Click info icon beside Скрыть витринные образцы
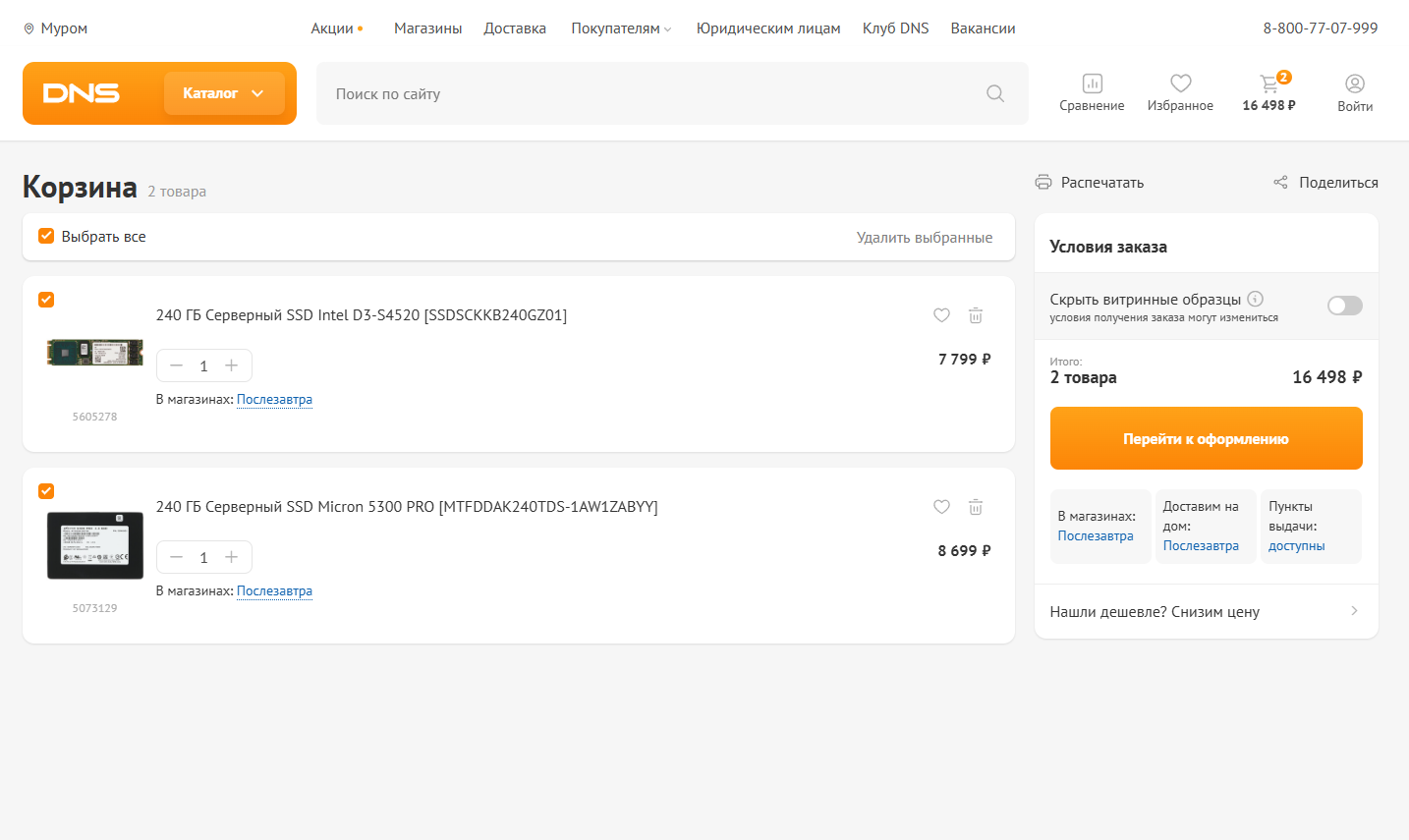Viewport: 1409px width, 840px height. [1255, 299]
